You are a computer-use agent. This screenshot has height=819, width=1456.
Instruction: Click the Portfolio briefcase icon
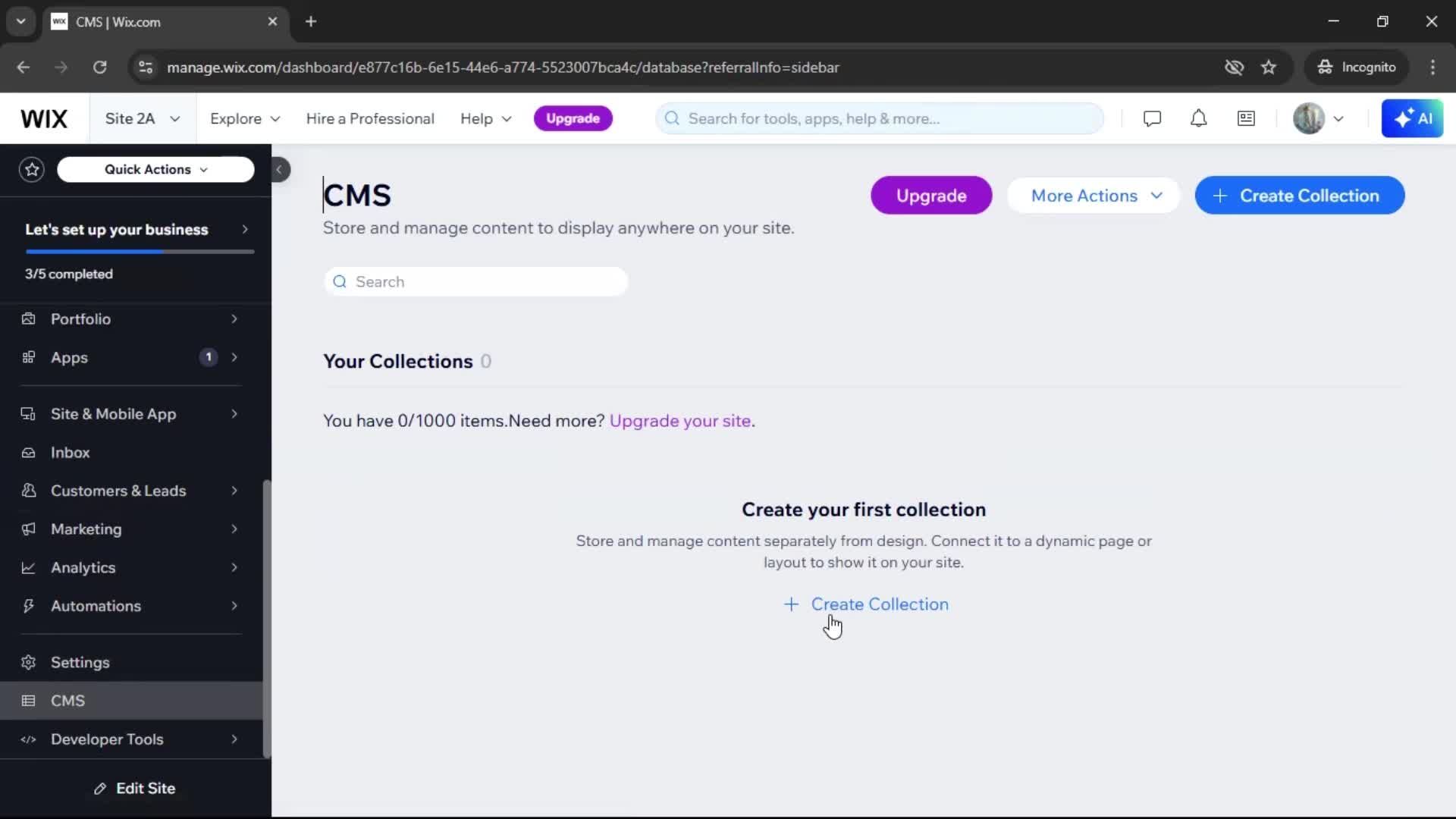click(28, 318)
